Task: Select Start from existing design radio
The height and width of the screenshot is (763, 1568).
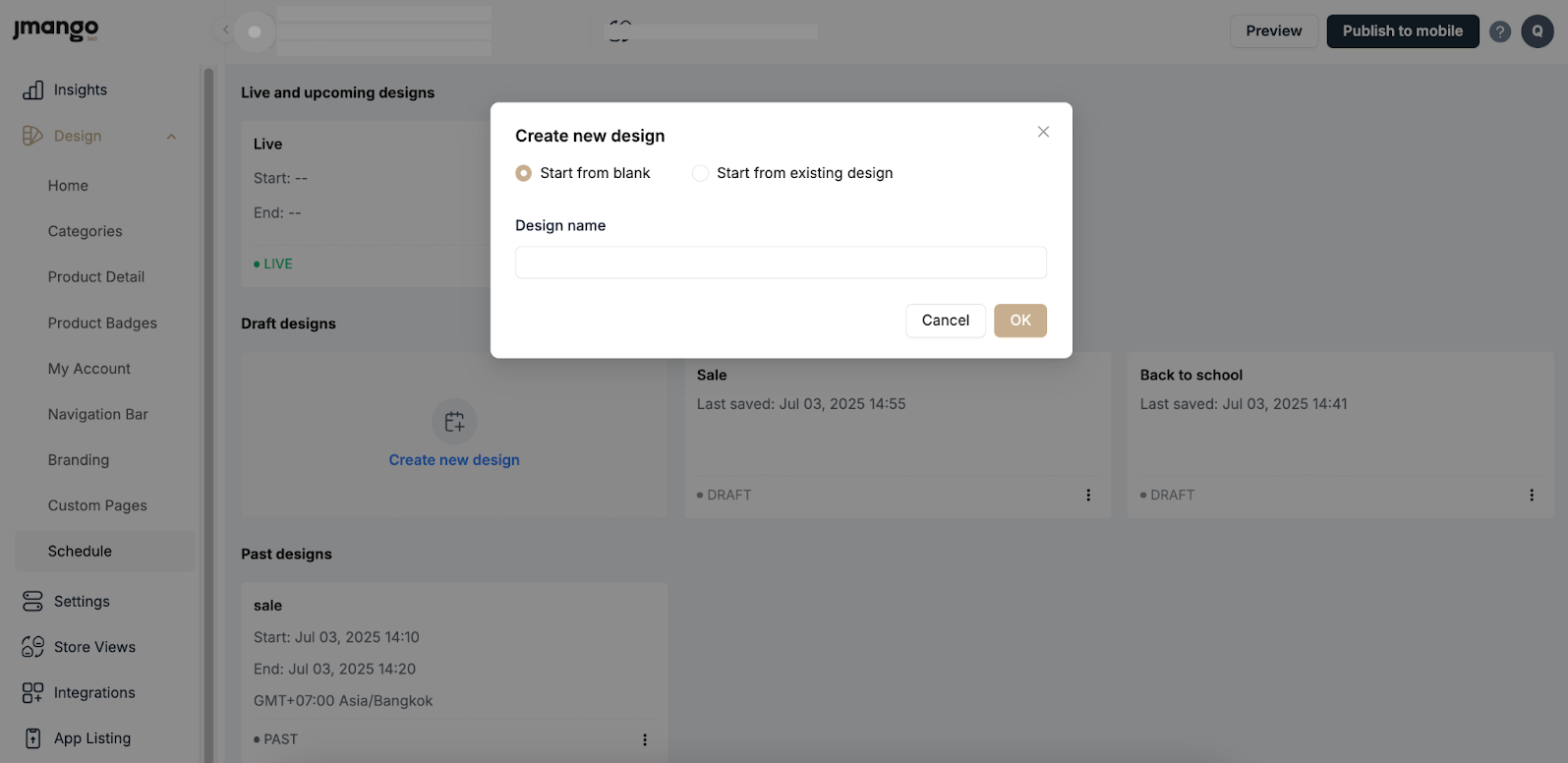Action: (x=700, y=173)
